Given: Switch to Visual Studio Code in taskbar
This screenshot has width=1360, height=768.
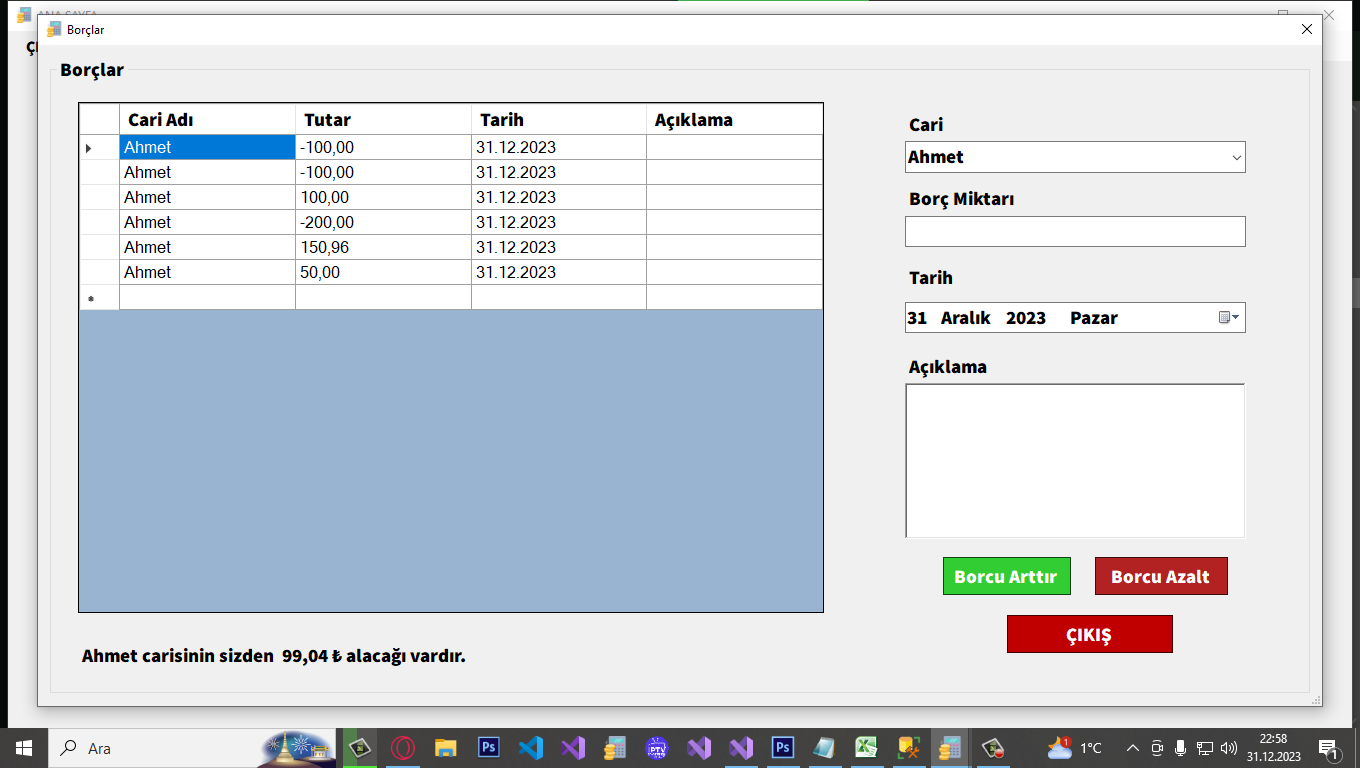Looking at the screenshot, I should coord(531,748).
